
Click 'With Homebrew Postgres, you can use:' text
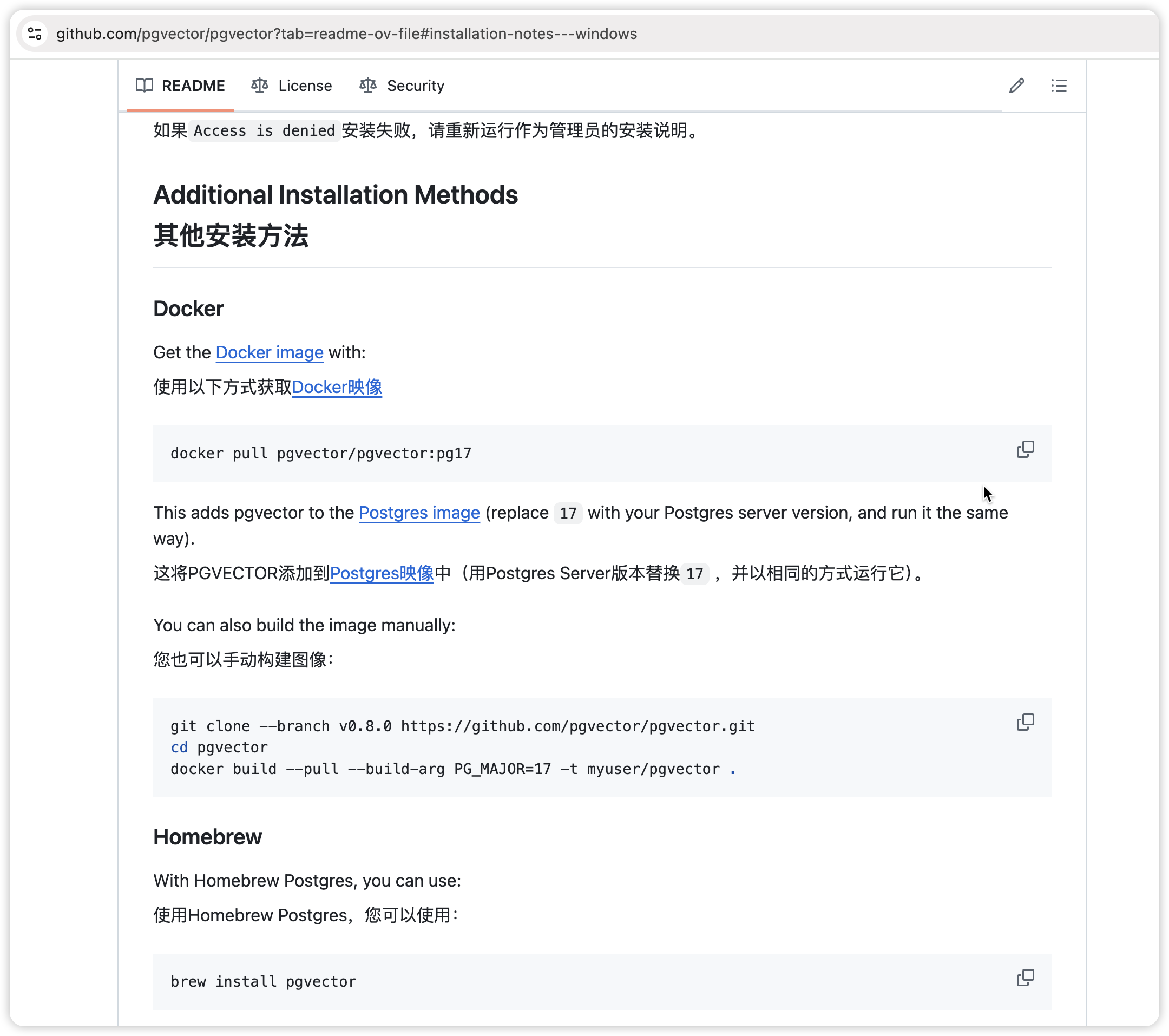307,881
